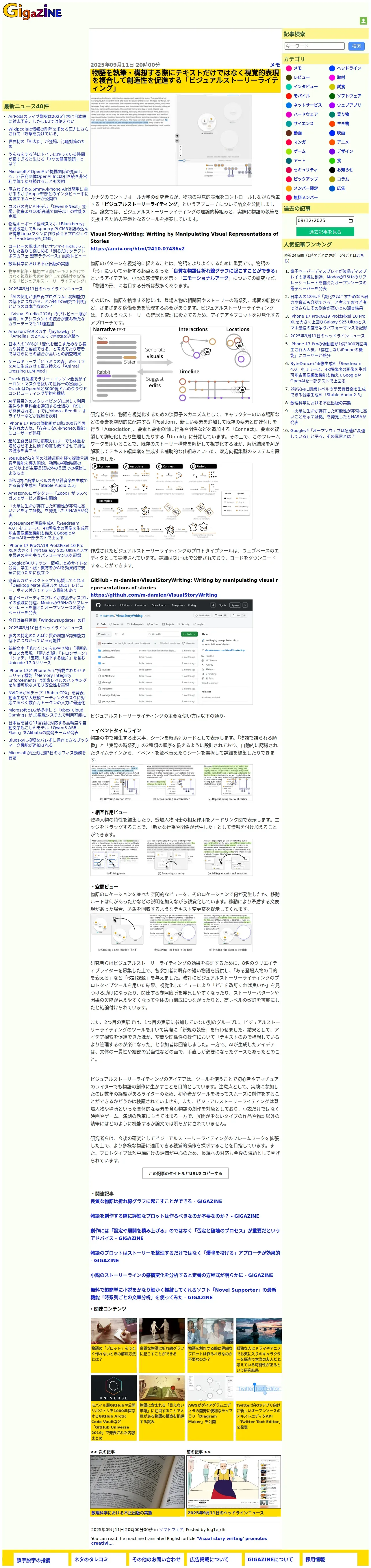Open the calendar picker in the date field
Image resolution: width=371 pixels, height=1568 pixels.
pyautogui.click(x=350, y=220)
